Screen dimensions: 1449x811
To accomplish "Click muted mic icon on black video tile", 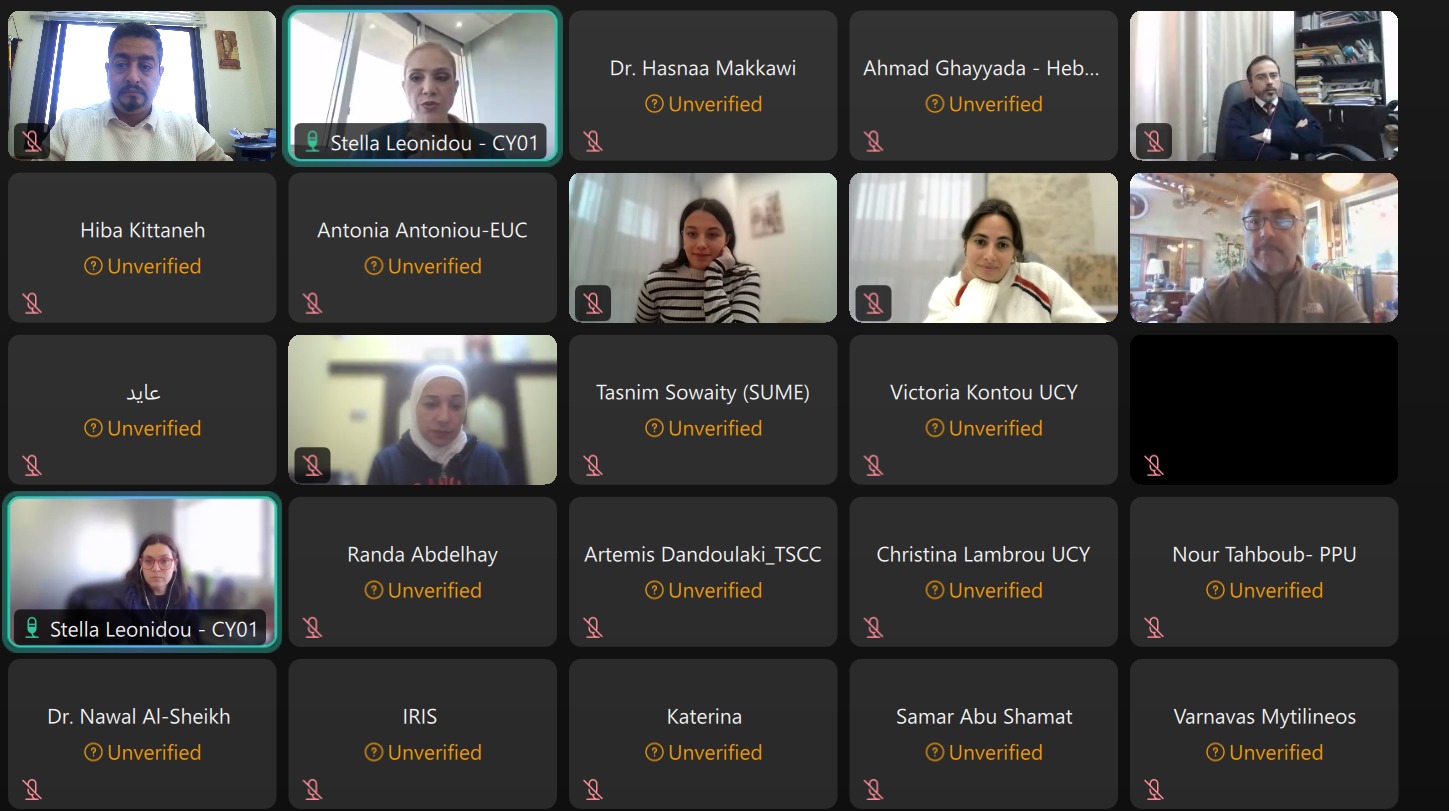I will (1154, 465).
